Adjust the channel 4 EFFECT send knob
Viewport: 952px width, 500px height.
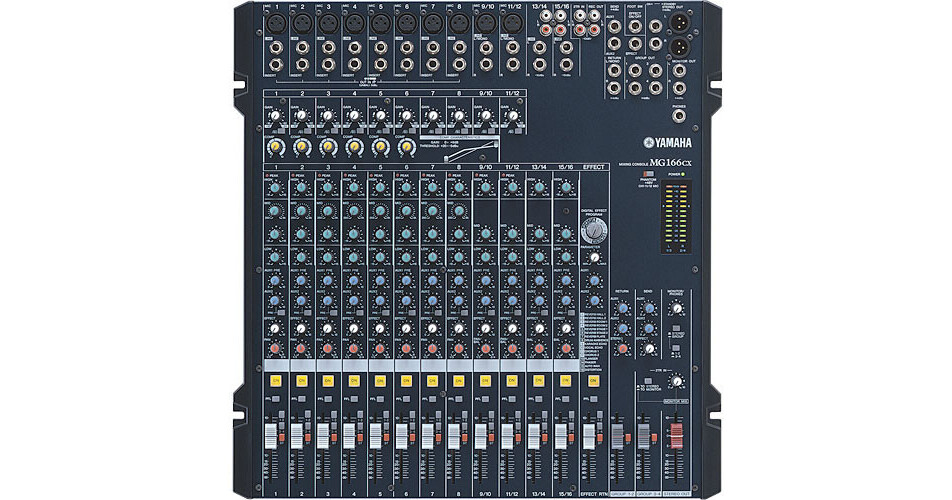pyautogui.click(x=354, y=328)
